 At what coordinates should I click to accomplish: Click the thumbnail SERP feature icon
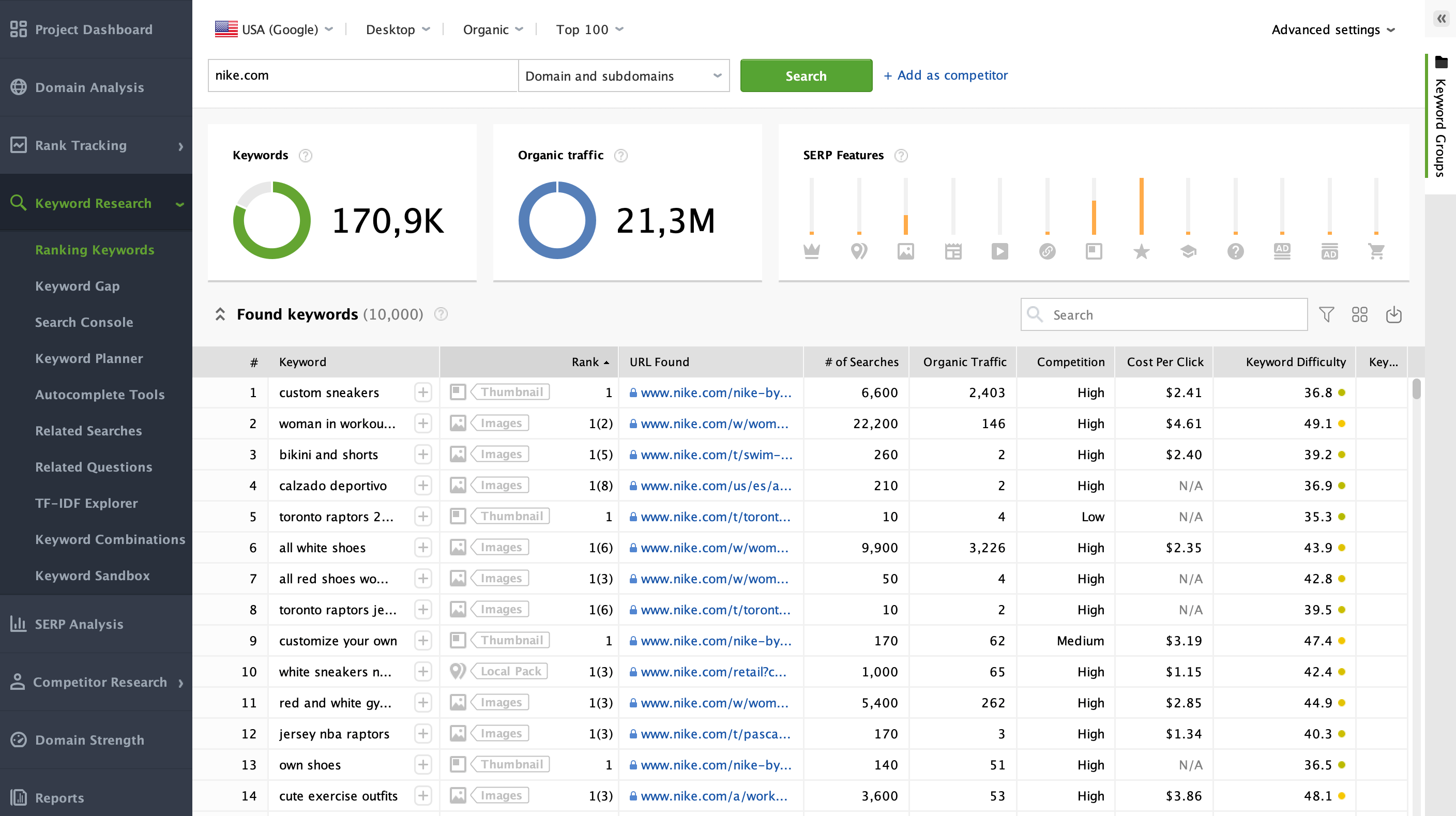(x=1094, y=251)
